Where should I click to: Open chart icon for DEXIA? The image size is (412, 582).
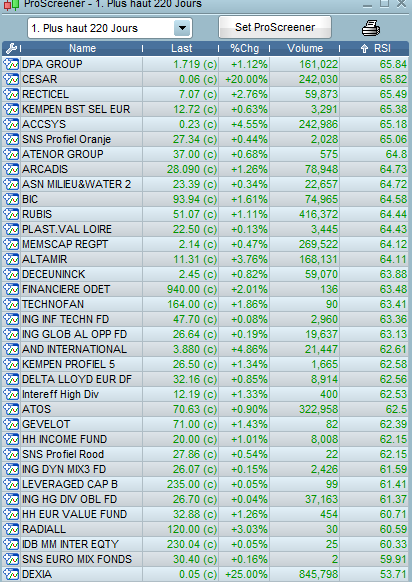[11, 574]
